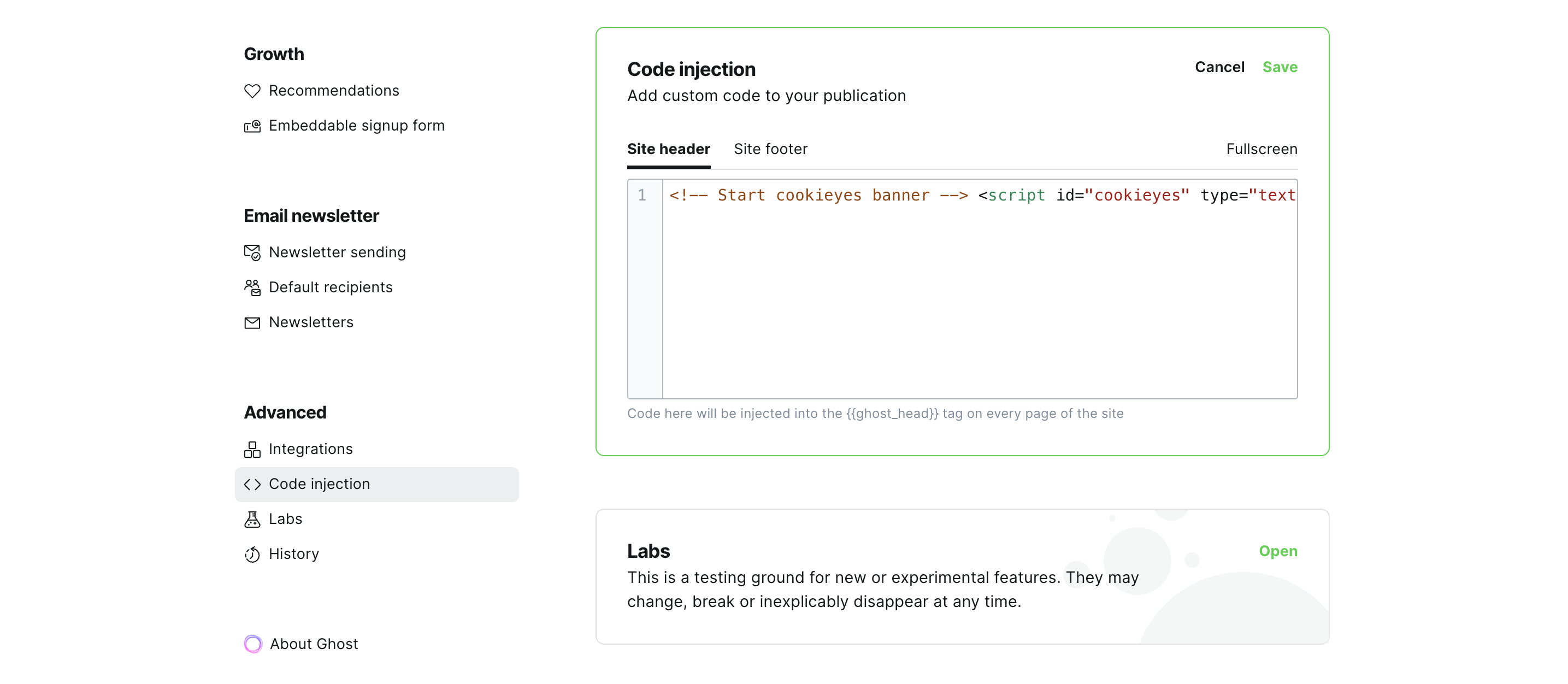
Task: Click the Labs flask icon
Action: [252, 519]
